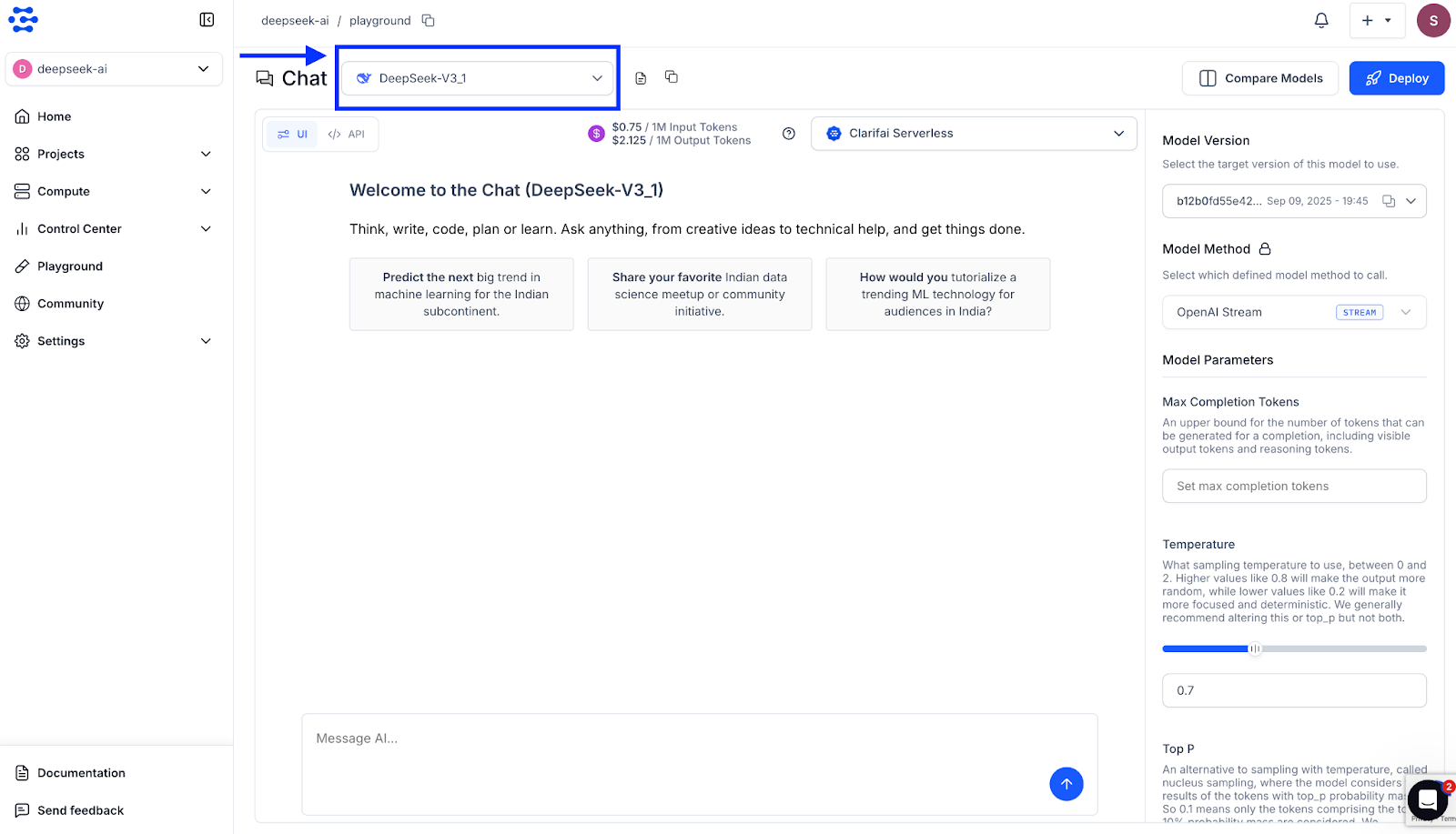Viewport: 1456px width, 834px height.
Task: Open the DeepSeek-V3_1 model dropdown
Action: pyautogui.click(x=478, y=78)
